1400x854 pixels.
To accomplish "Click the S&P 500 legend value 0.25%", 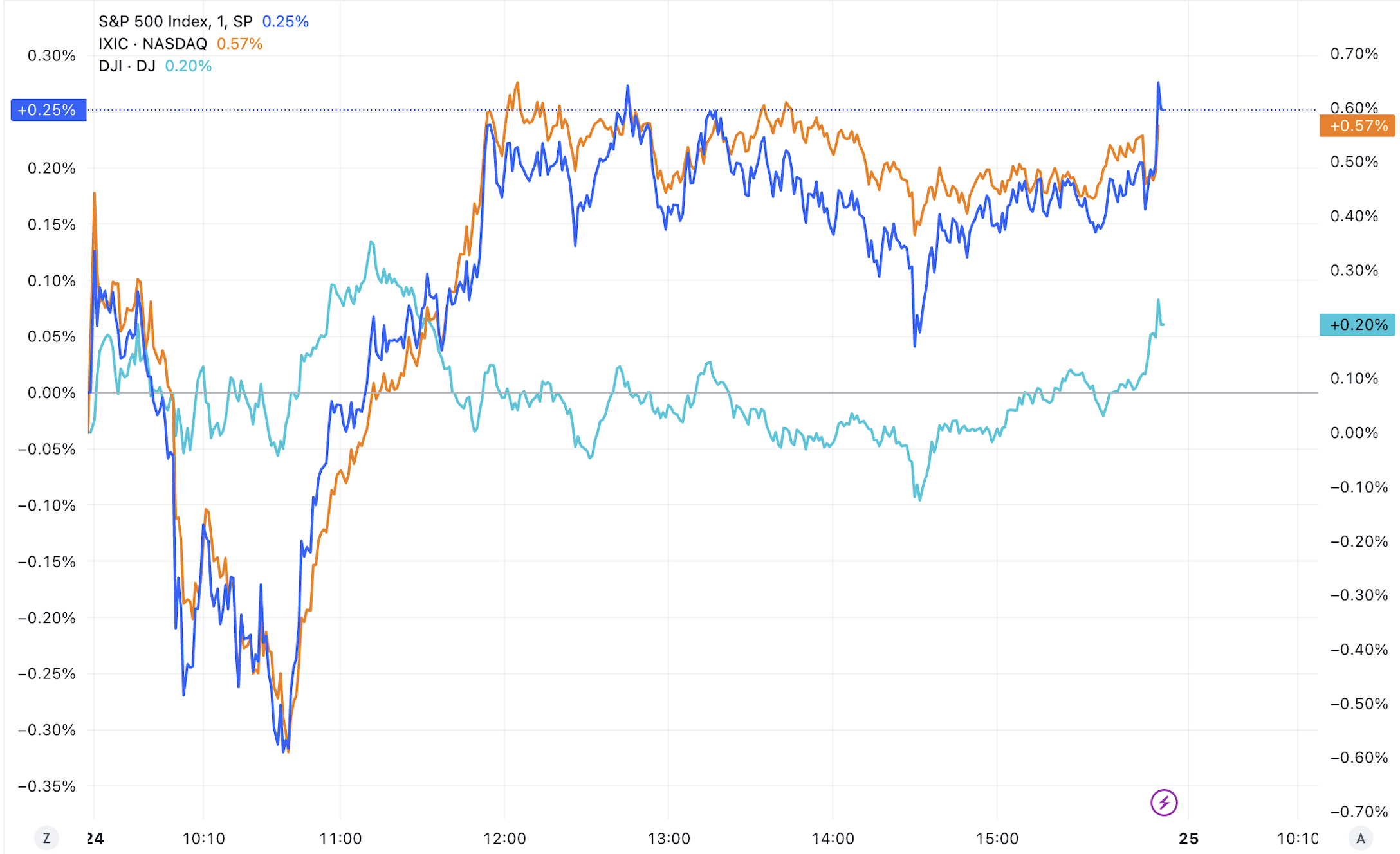I will (285, 21).
